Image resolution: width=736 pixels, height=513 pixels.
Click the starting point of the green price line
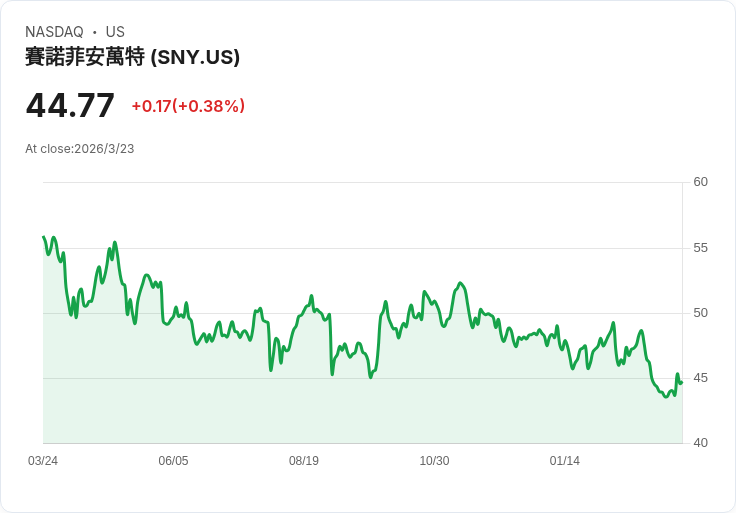[44, 237]
